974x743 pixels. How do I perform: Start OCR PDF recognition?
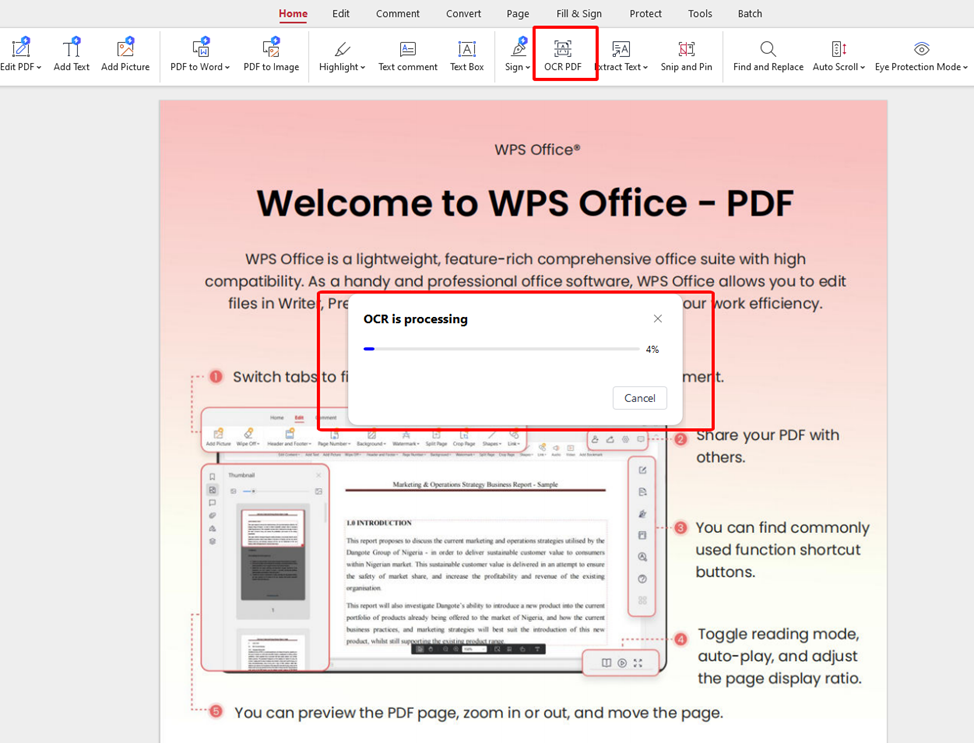click(x=563, y=55)
